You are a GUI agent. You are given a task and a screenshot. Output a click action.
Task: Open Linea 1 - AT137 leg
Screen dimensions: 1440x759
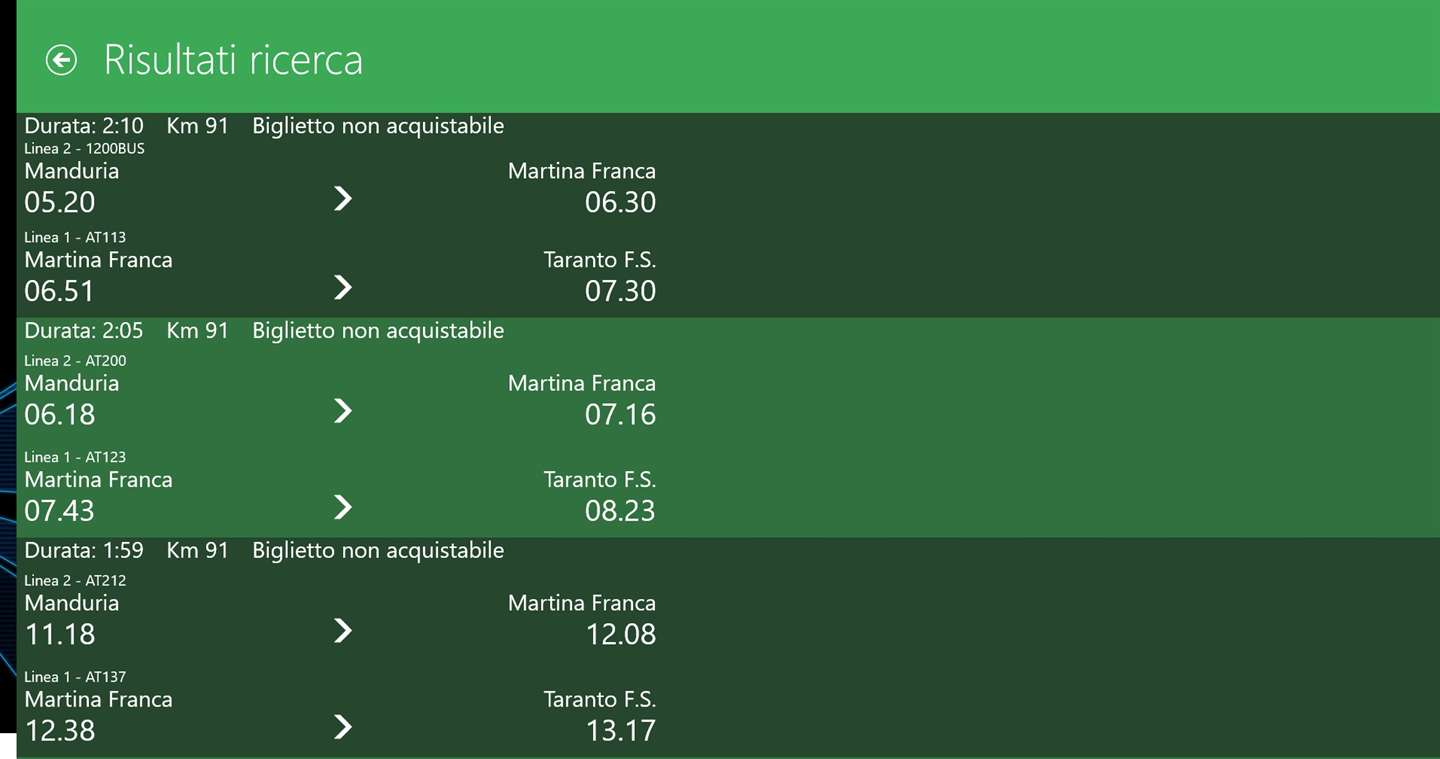(x=75, y=677)
